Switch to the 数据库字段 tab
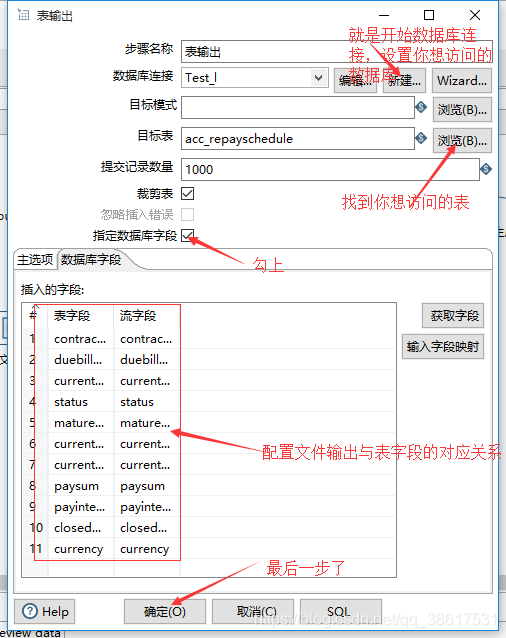This screenshot has width=506, height=638. point(91,259)
